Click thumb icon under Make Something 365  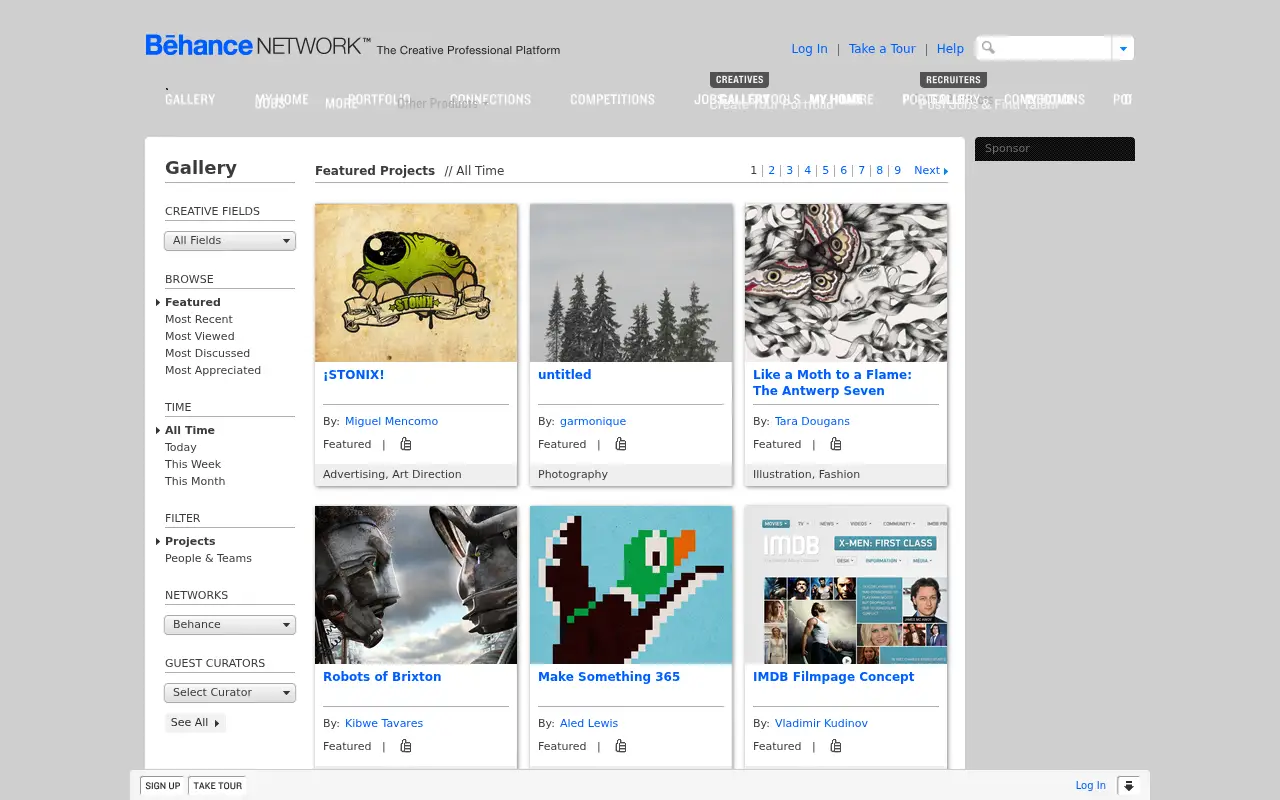click(621, 746)
